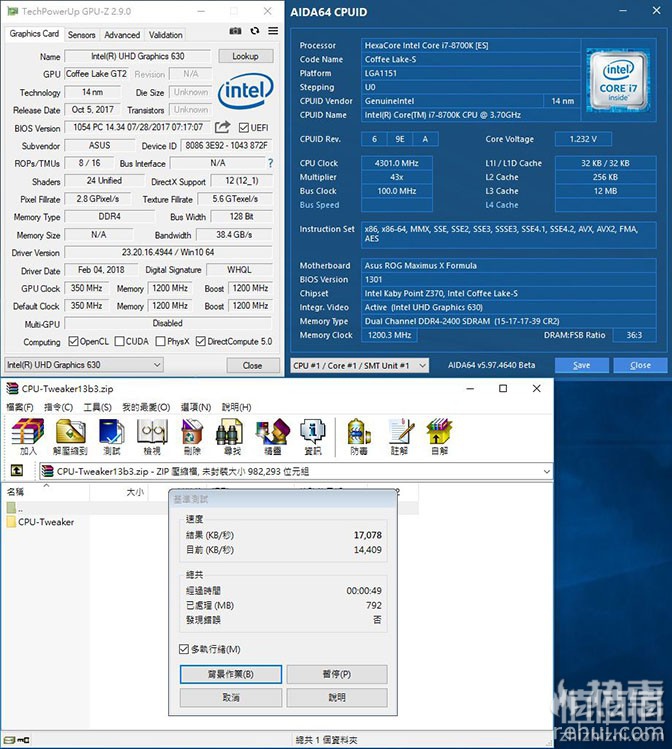The image size is (672, 749).
Task: Toggle the PhysX checkbox
Action: (x=160, y=341)
